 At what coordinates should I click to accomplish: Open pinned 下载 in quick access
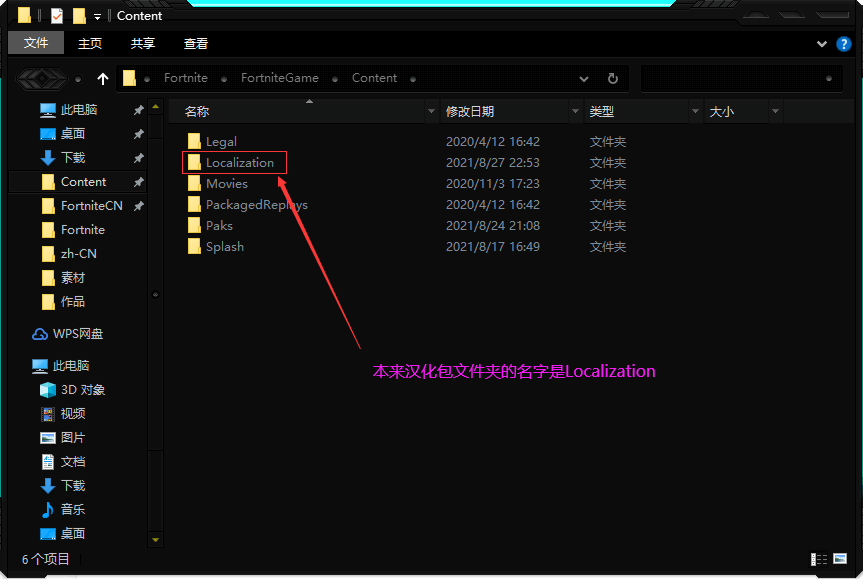click(x=73, y=158)
